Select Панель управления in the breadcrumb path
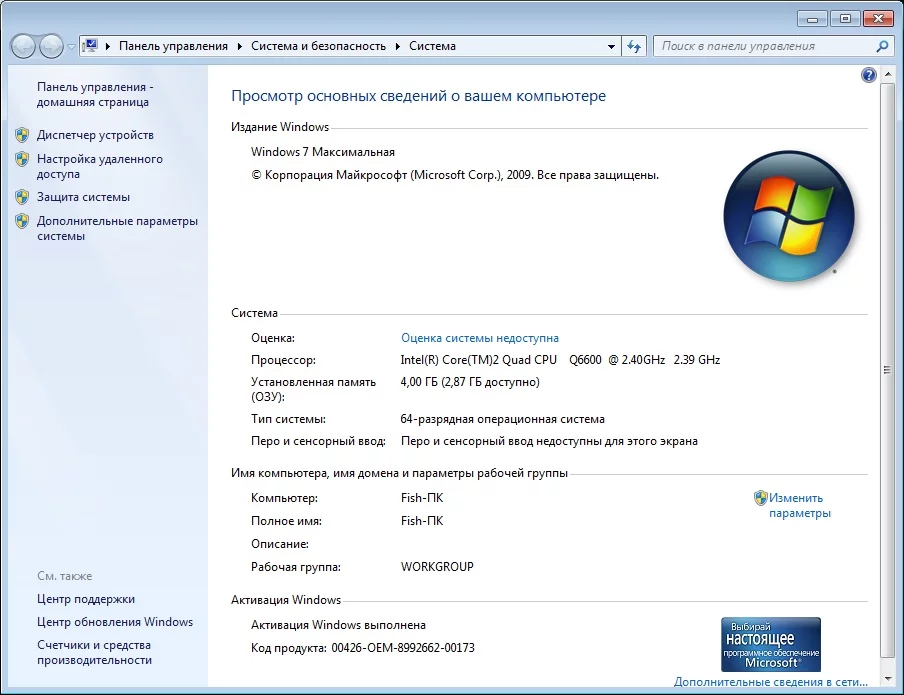 coord(173,46)
